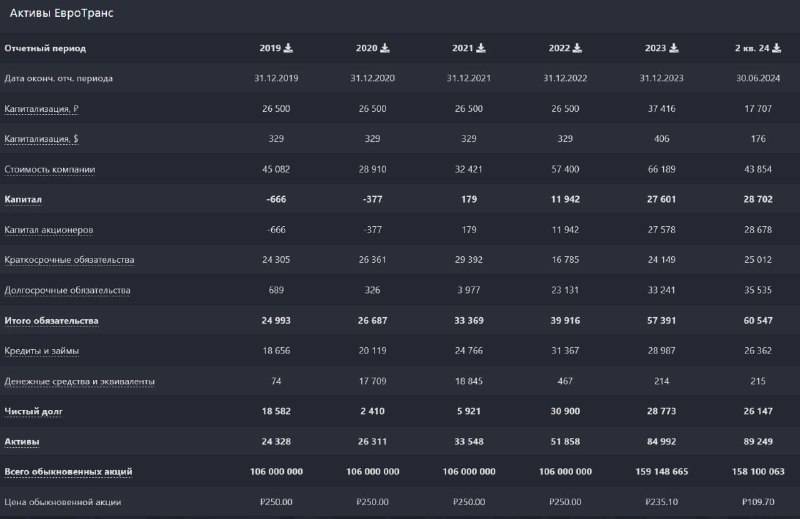Click total liabilities value 60 547

click(758, 320)
